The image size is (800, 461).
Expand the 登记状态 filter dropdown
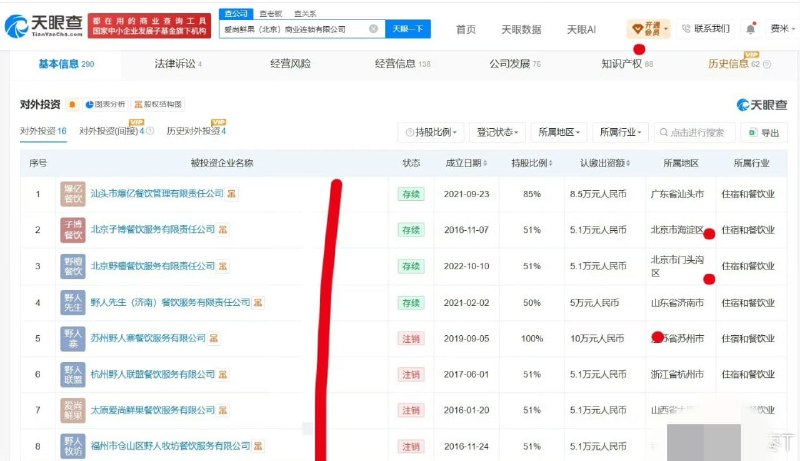pos(497,133)
